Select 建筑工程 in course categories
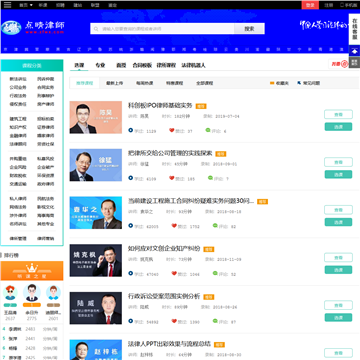The image size is (360, 360). [18, 119]
